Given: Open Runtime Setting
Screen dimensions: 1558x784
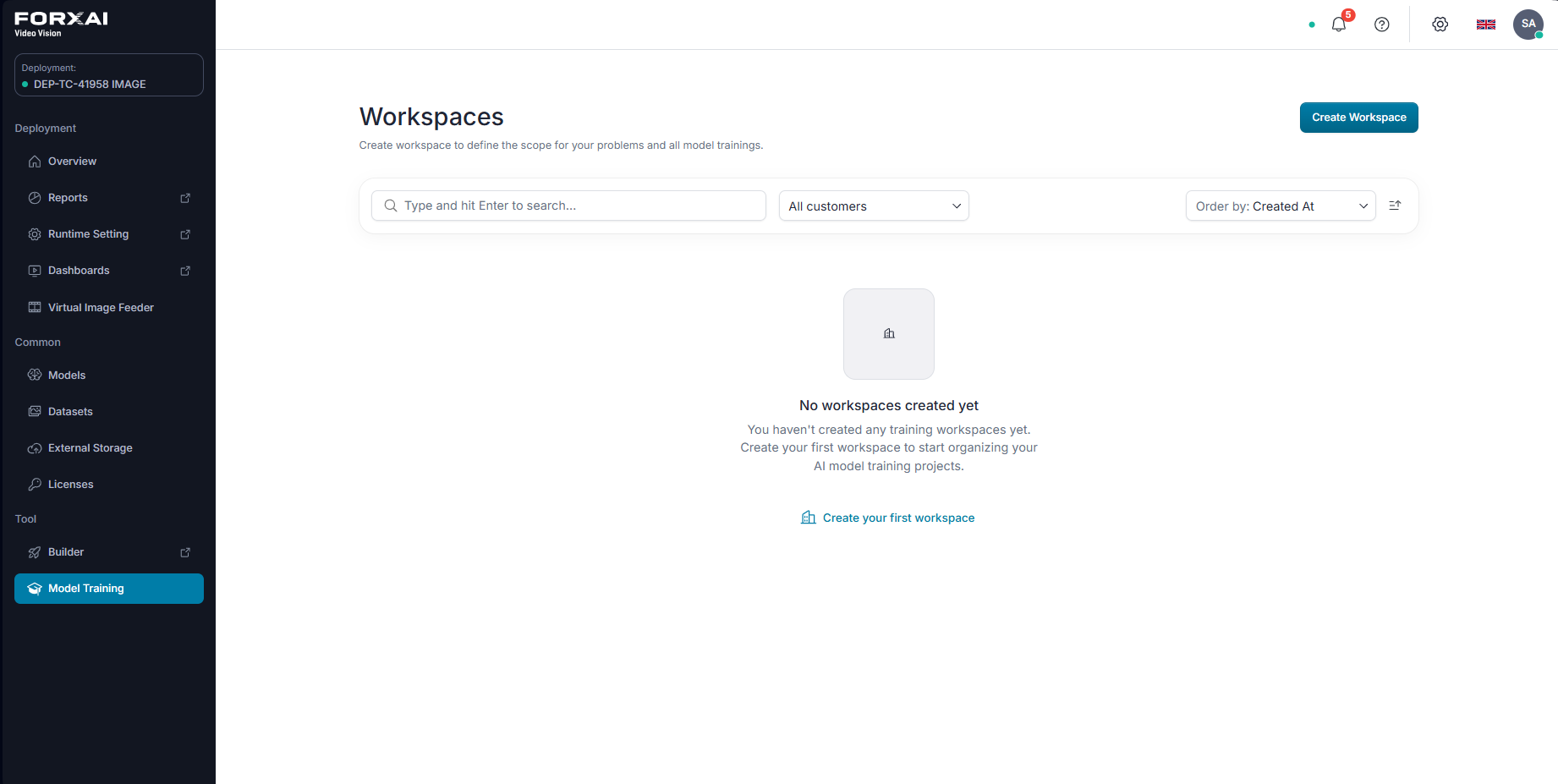Looking at the screenshot, I should coord(109,234).
